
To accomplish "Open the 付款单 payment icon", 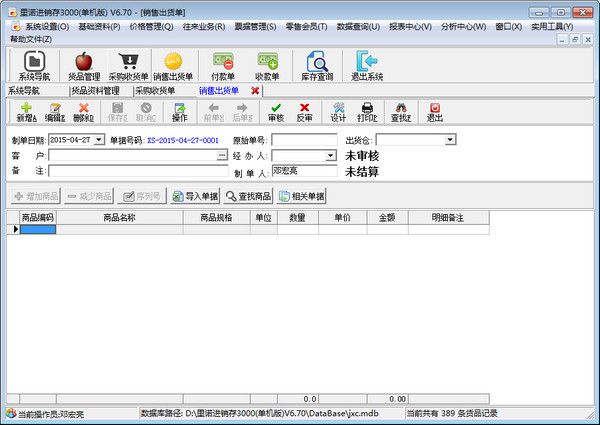I will pyautogui.click(x=222, y=65).
